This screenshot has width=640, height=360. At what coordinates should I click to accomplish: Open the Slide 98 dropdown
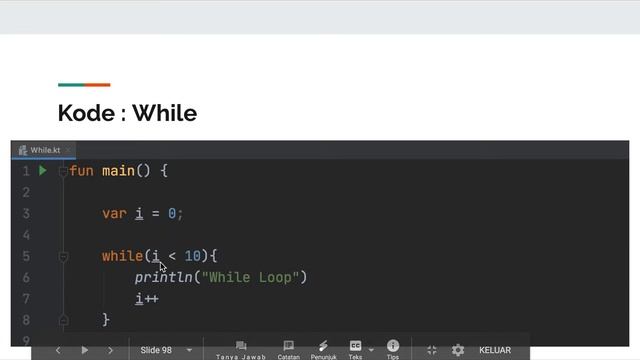coord(166,350)
